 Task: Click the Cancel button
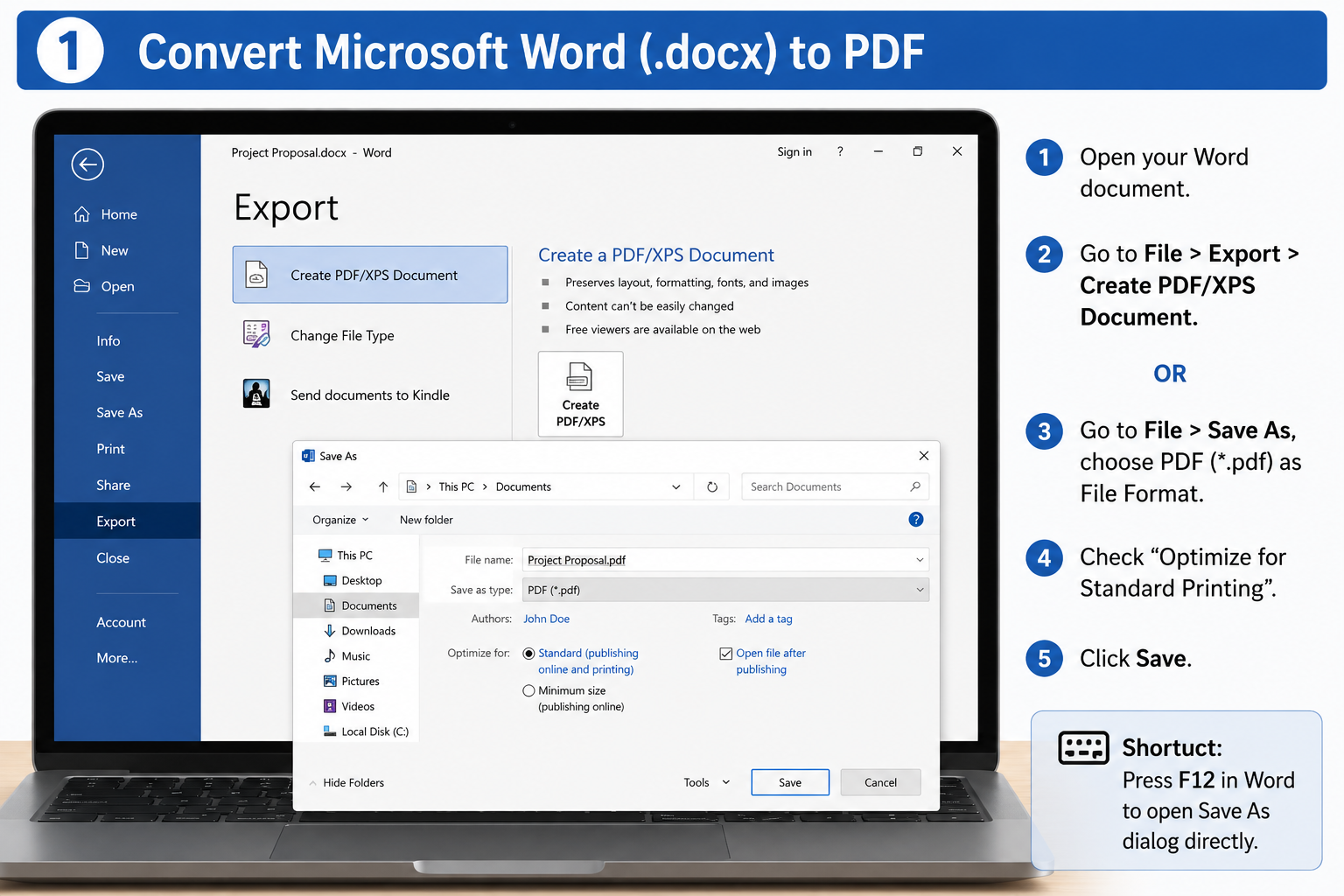(880, 782)
